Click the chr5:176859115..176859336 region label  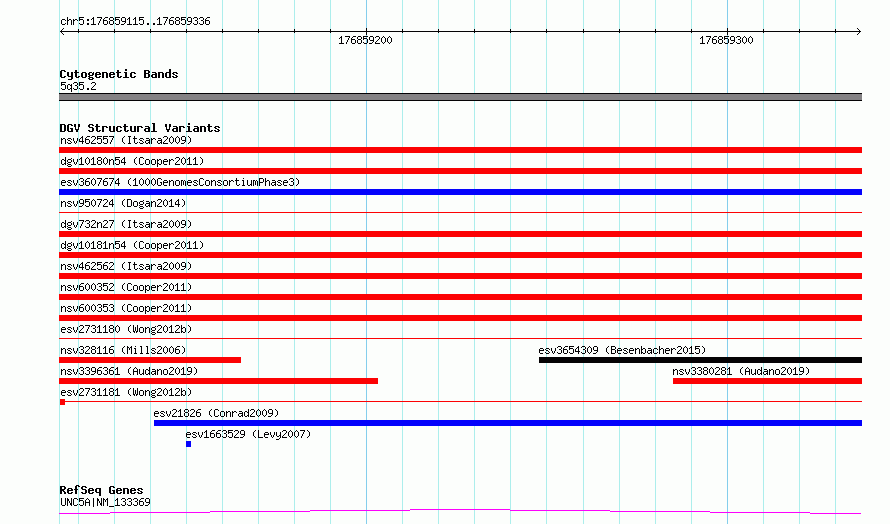pyautogui.click(x=135, y=21)
